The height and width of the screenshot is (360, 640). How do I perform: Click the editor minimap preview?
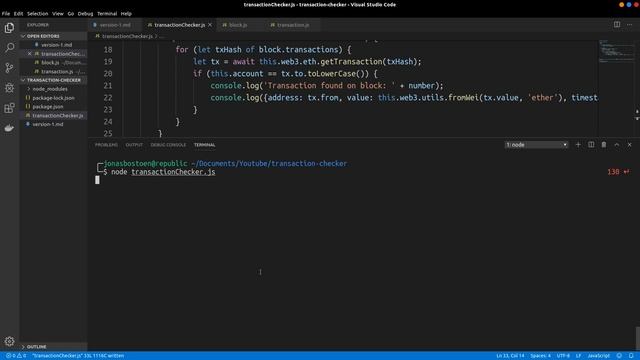(616, 51)
